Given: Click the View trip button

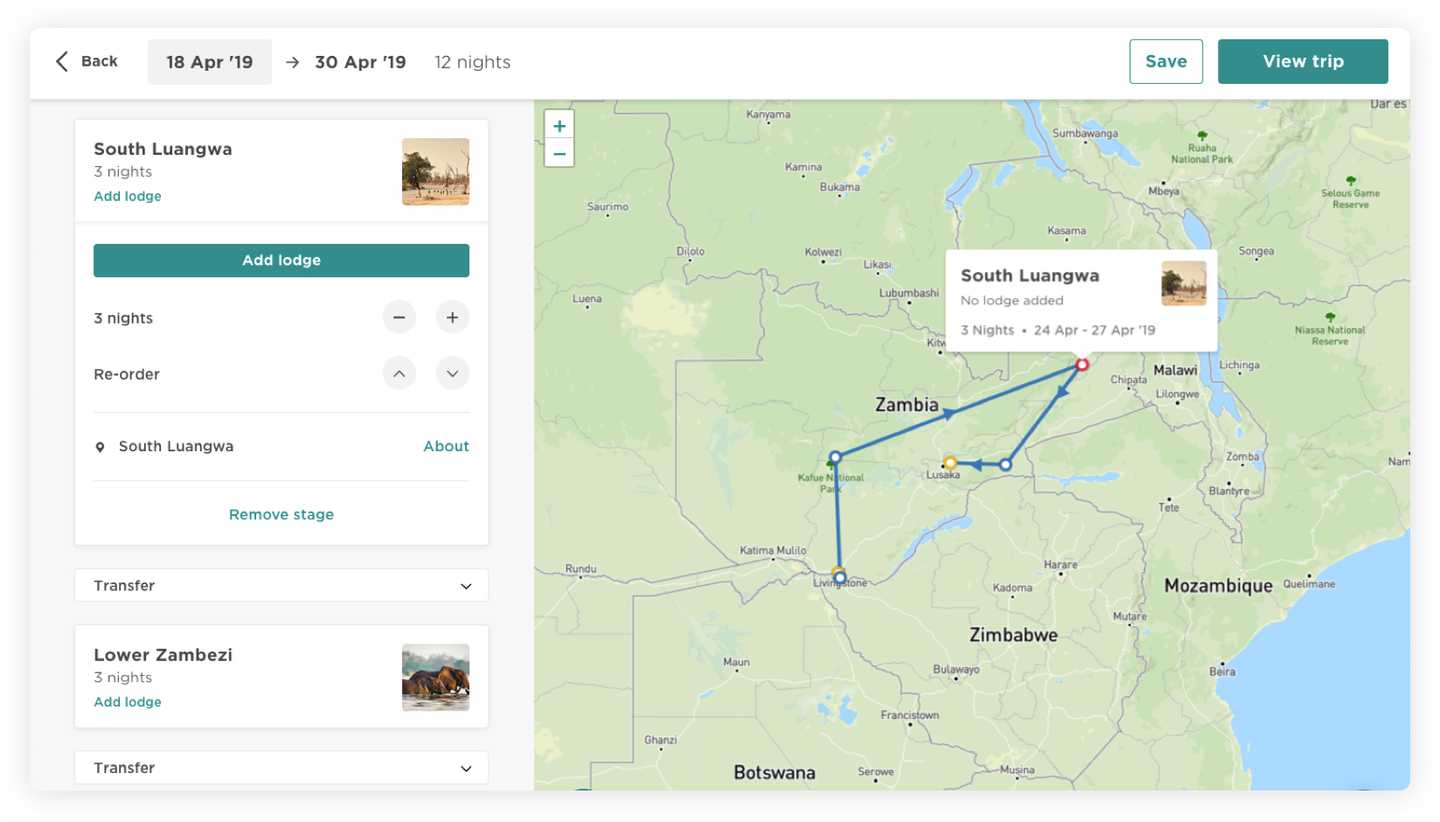Looking at the screenshot, I should (x=1302, y=61).
